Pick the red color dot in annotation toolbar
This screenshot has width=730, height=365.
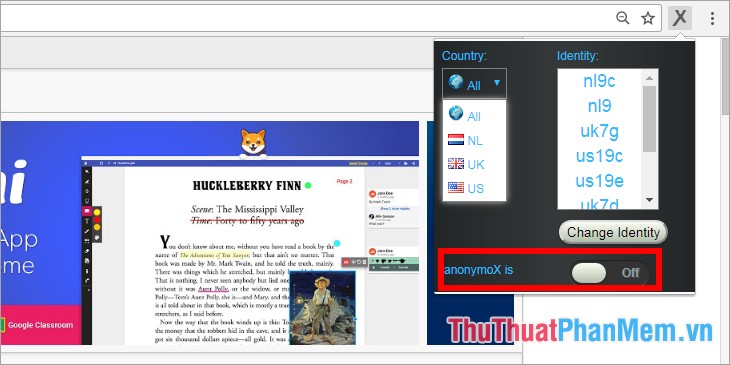tap(97, 220)
